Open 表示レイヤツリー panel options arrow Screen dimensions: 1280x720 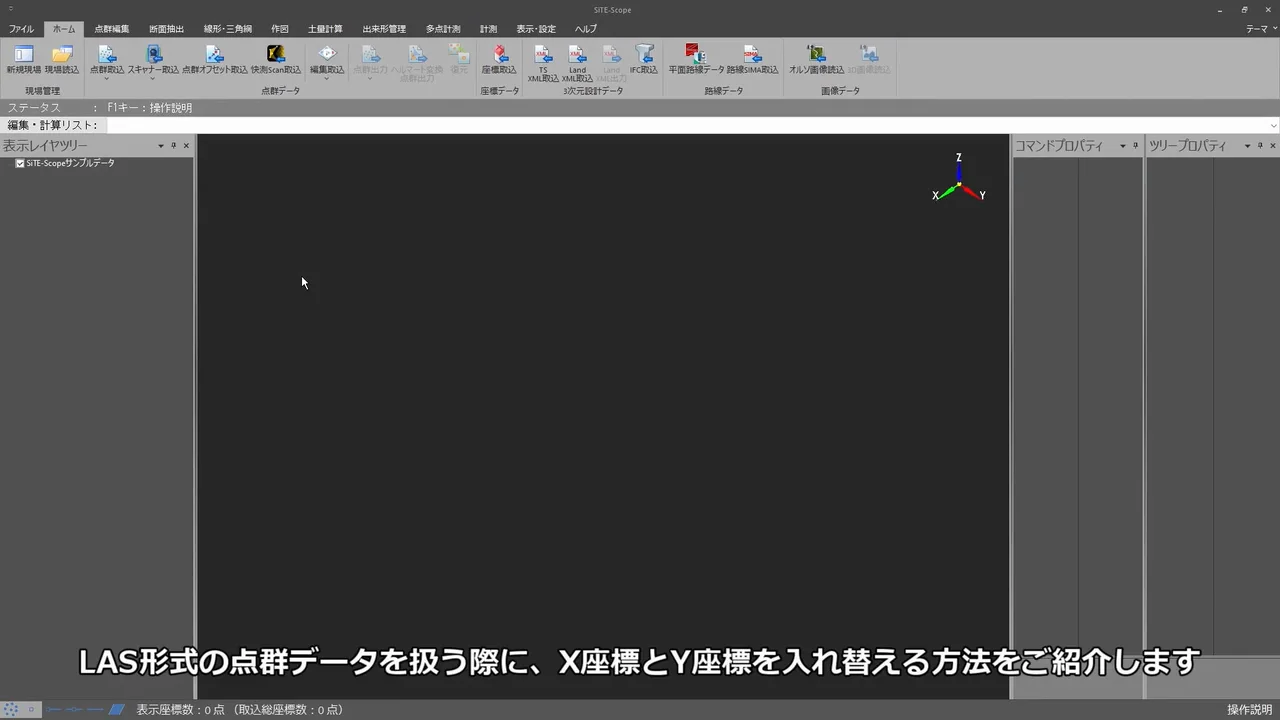click(161, 146)
